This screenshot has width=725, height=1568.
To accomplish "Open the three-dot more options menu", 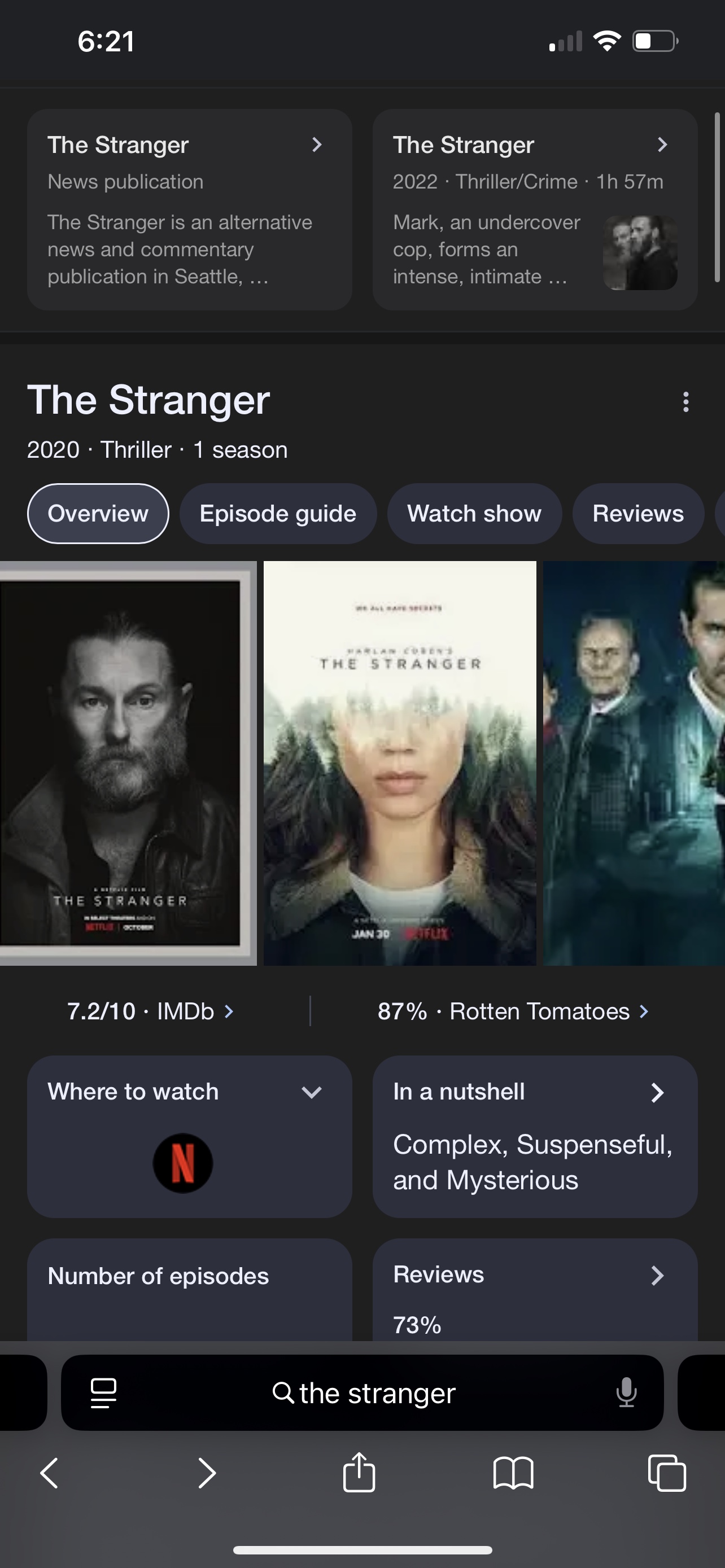I will 686,402.
